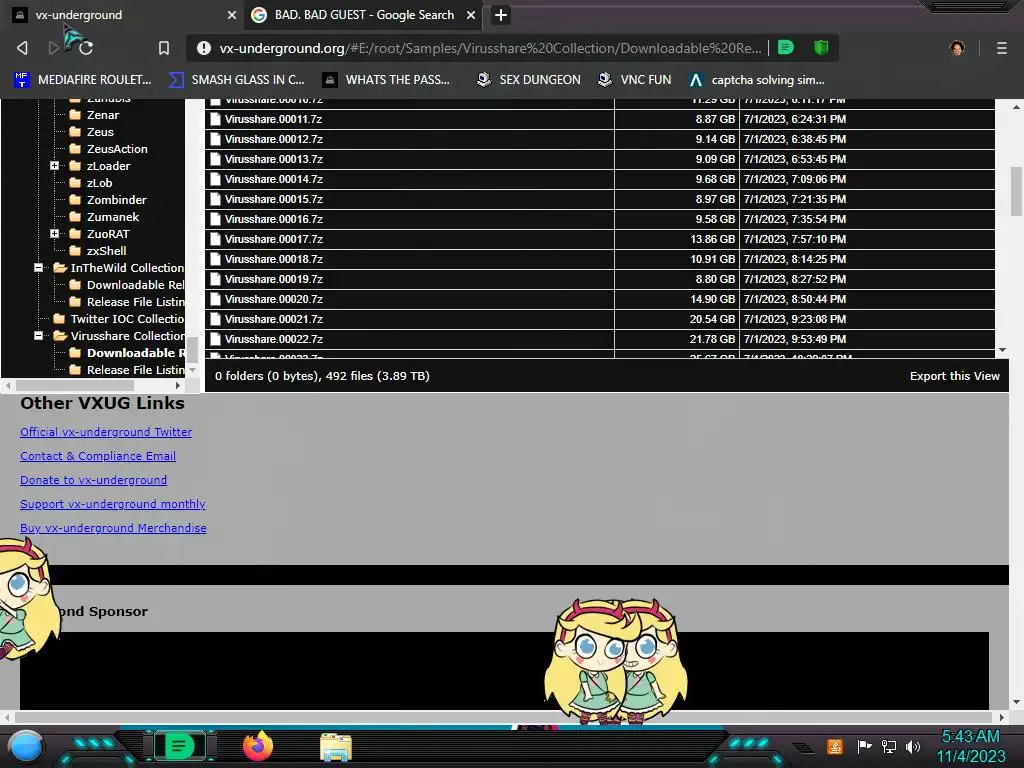This screenshot has width=1024, height=768.
Task: Open Firefox from the taskbar
Action: click(x=258, y=746)
